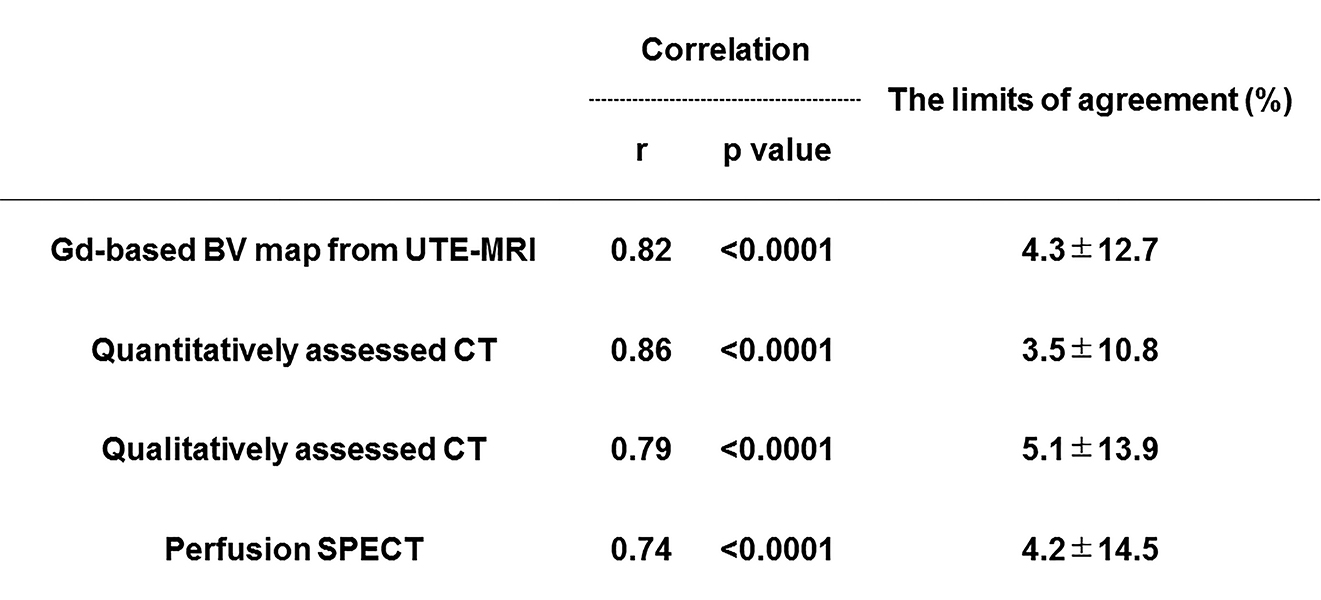The image size is (1321, 600).
Task: Click the p value in the UTE-MRI row
Action: coord(776,252)
